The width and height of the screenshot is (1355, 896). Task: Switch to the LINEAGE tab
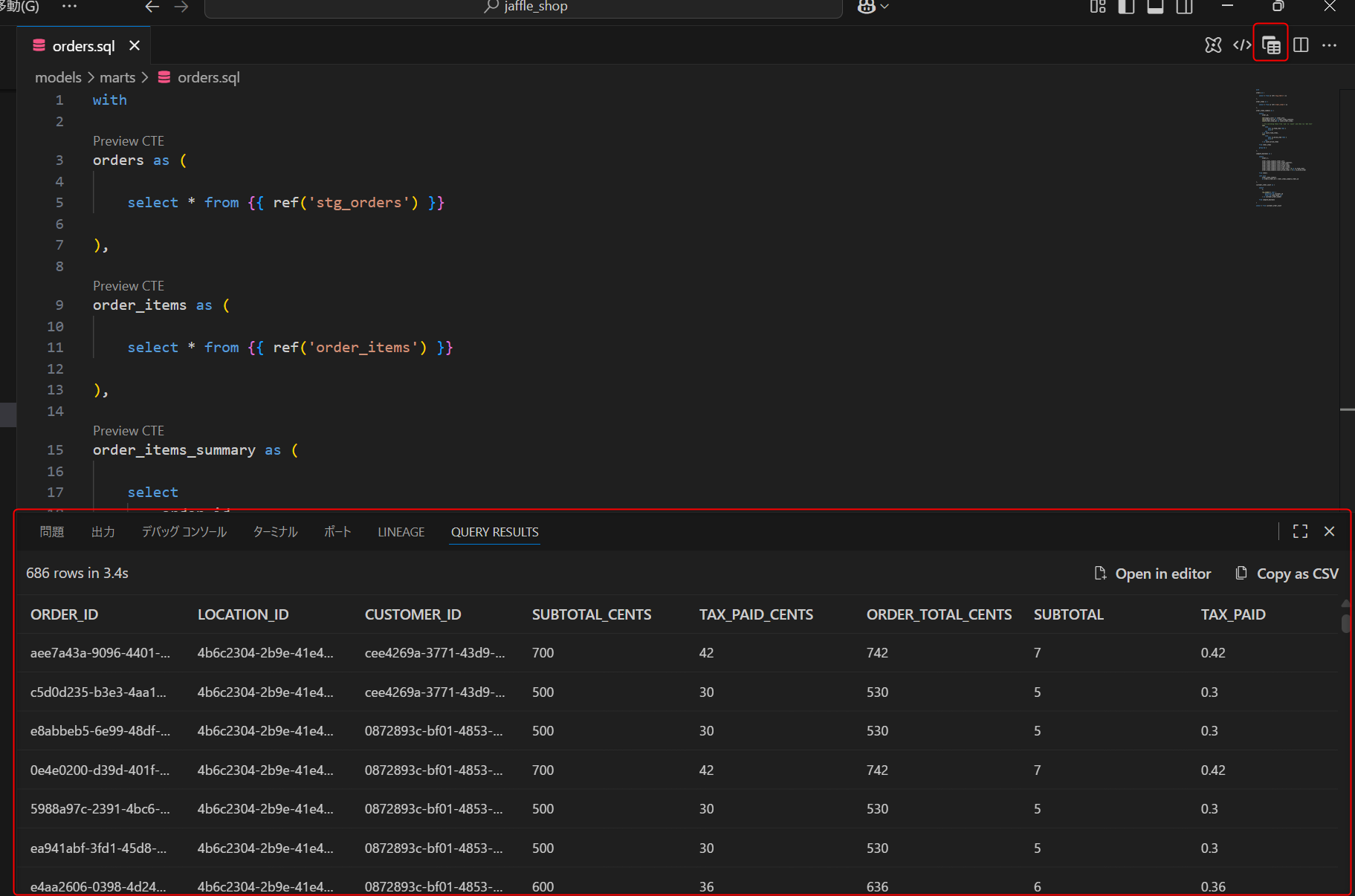click(401, 532)
